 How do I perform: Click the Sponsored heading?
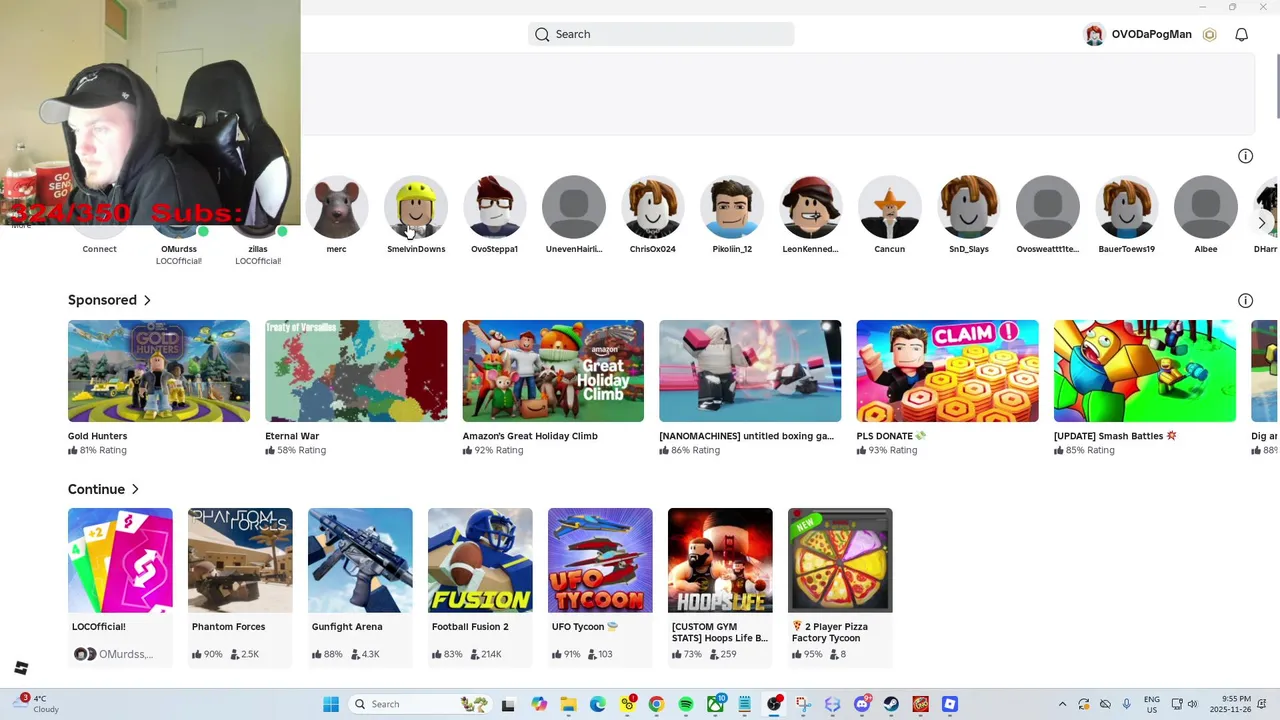point(102,300)
